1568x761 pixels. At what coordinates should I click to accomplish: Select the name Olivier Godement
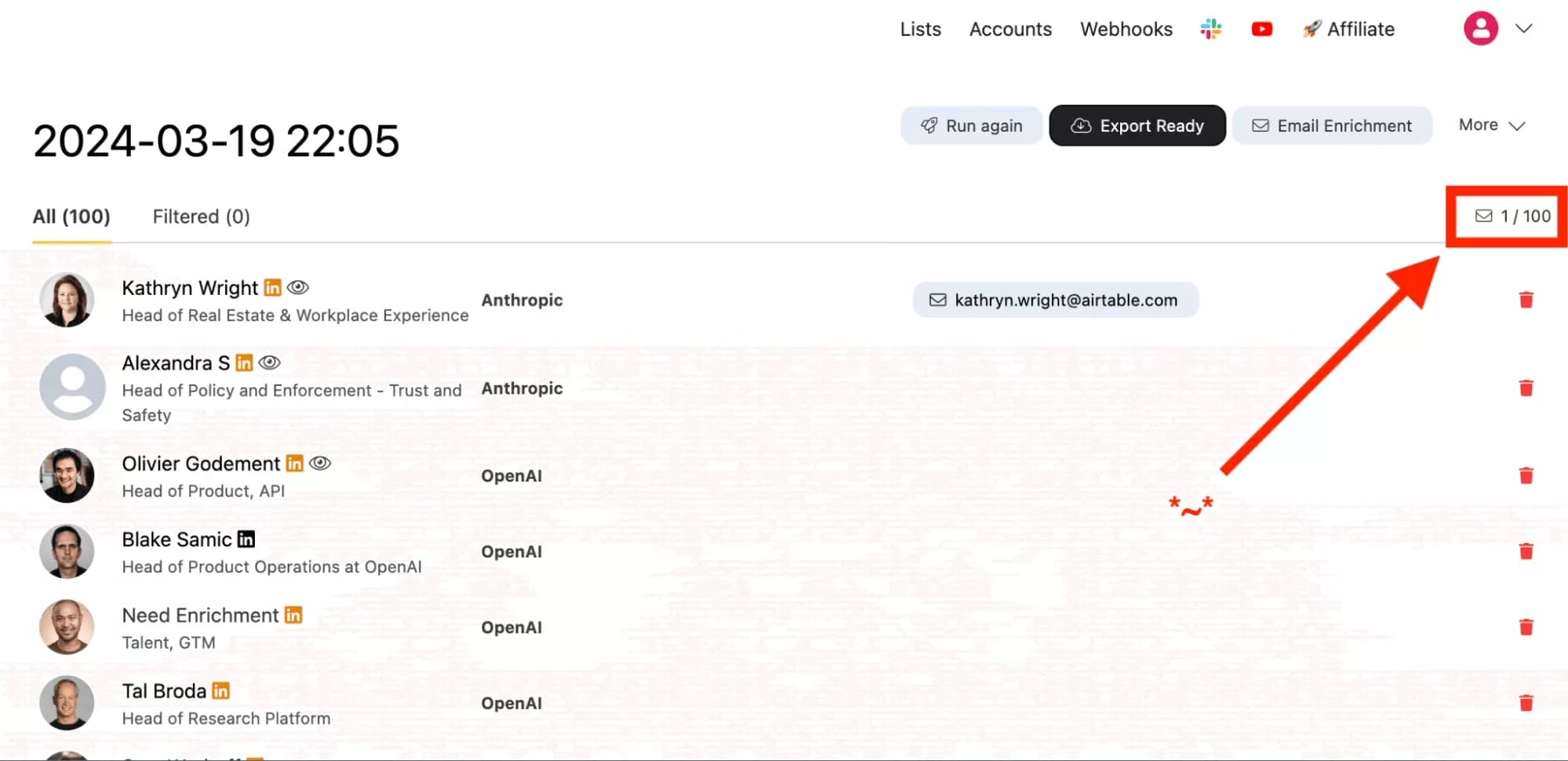[x=201, y=464]
